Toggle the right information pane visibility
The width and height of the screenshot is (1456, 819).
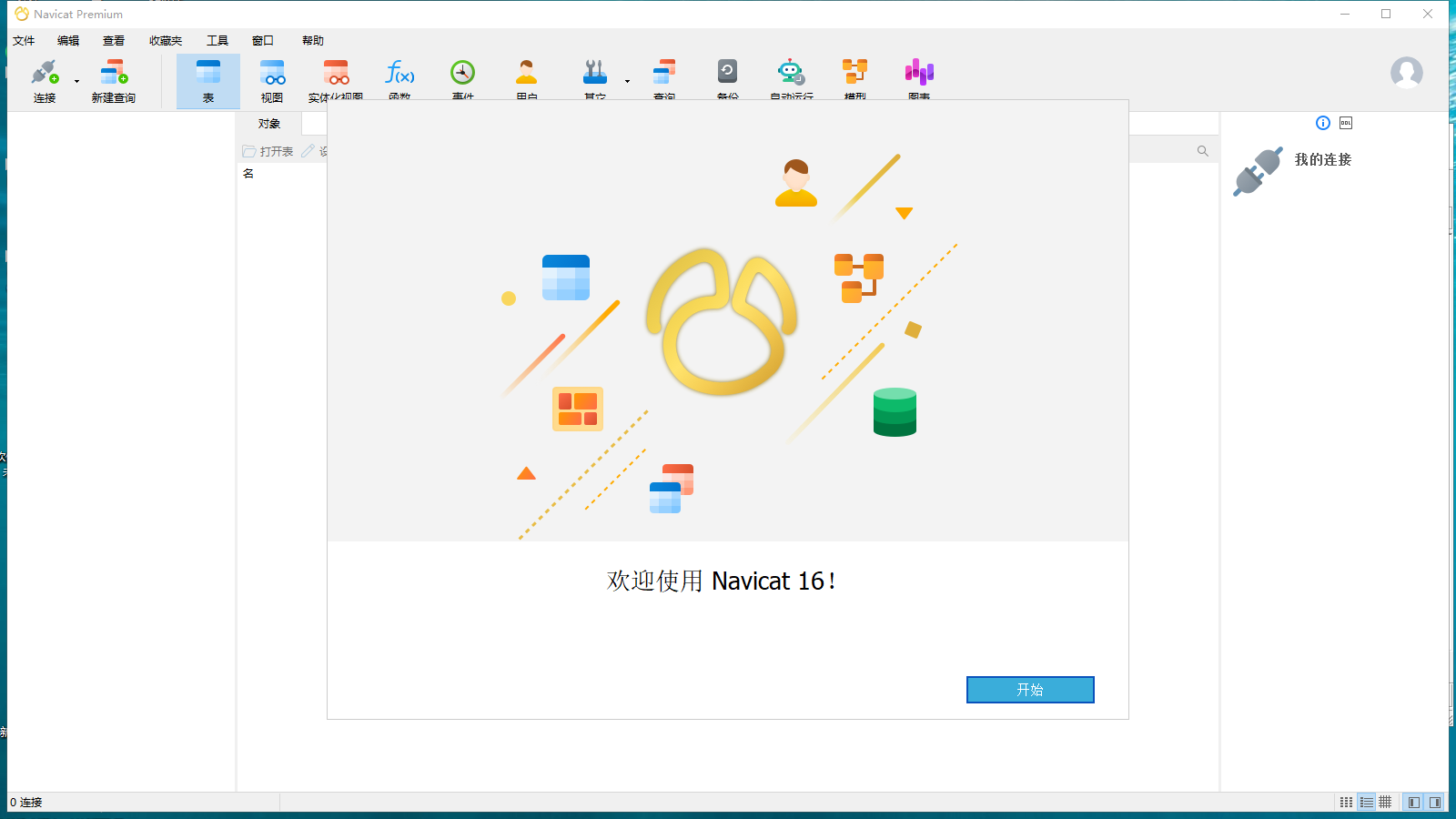point(1435,802)
